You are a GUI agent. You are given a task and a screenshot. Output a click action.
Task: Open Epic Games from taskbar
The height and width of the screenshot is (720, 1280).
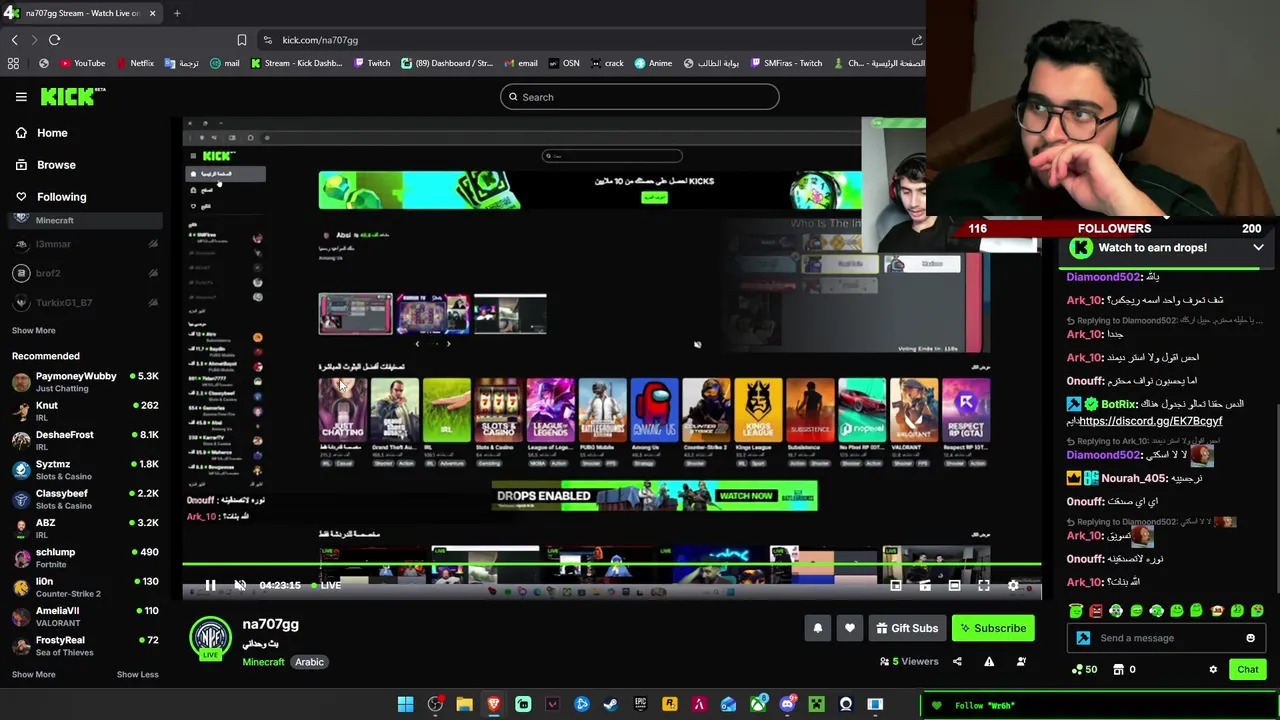pyautogui.click(x=640, y=705)
